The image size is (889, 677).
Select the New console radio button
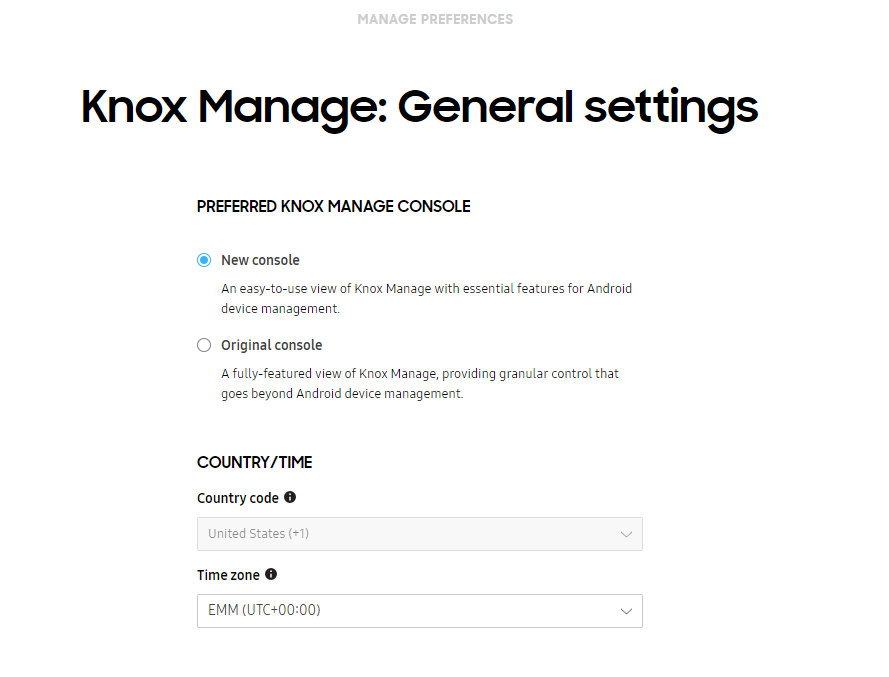[x=204, y=260]
